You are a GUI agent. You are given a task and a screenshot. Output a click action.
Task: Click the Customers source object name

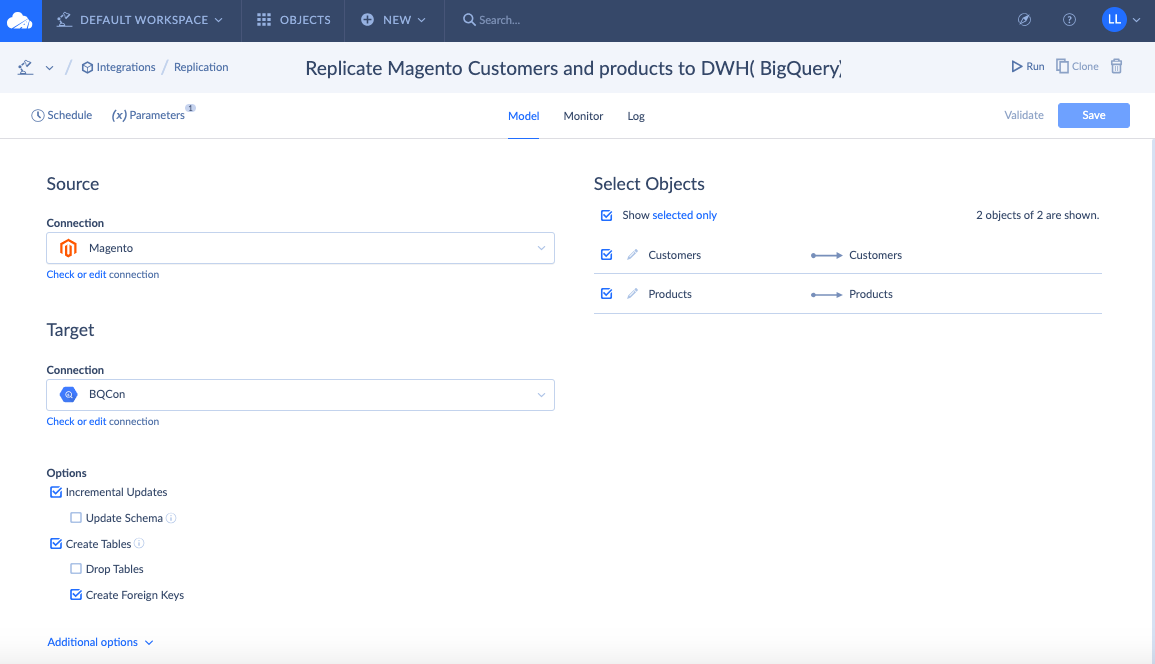675,255
